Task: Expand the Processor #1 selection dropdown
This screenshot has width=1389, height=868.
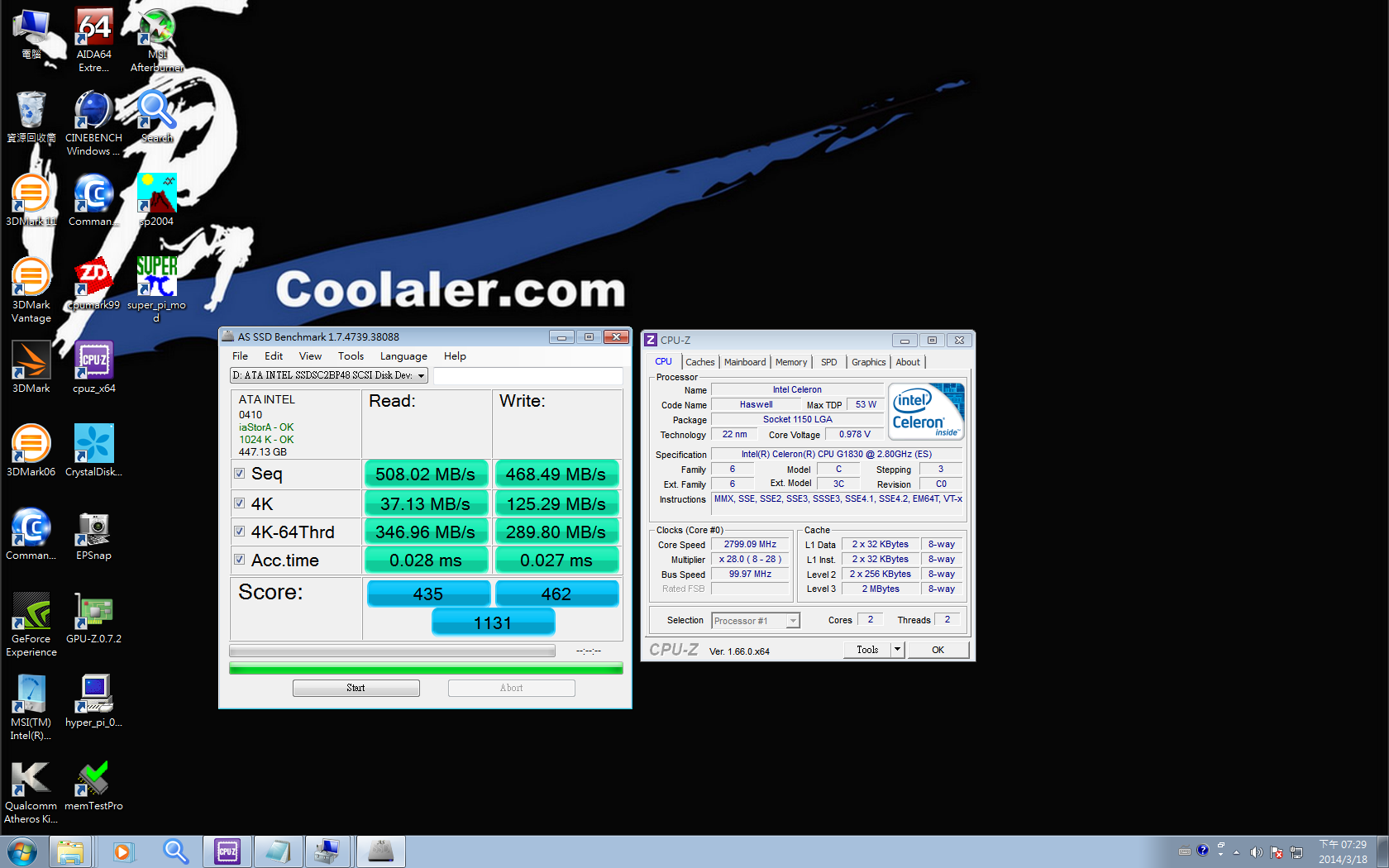Action: 756,621
